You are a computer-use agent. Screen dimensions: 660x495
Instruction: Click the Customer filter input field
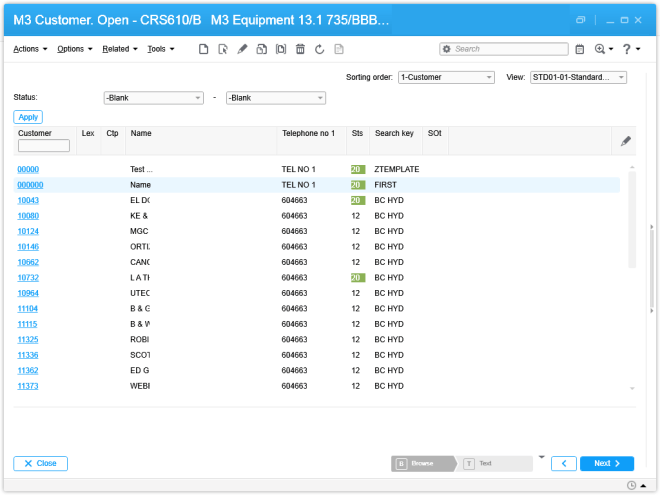44,146
